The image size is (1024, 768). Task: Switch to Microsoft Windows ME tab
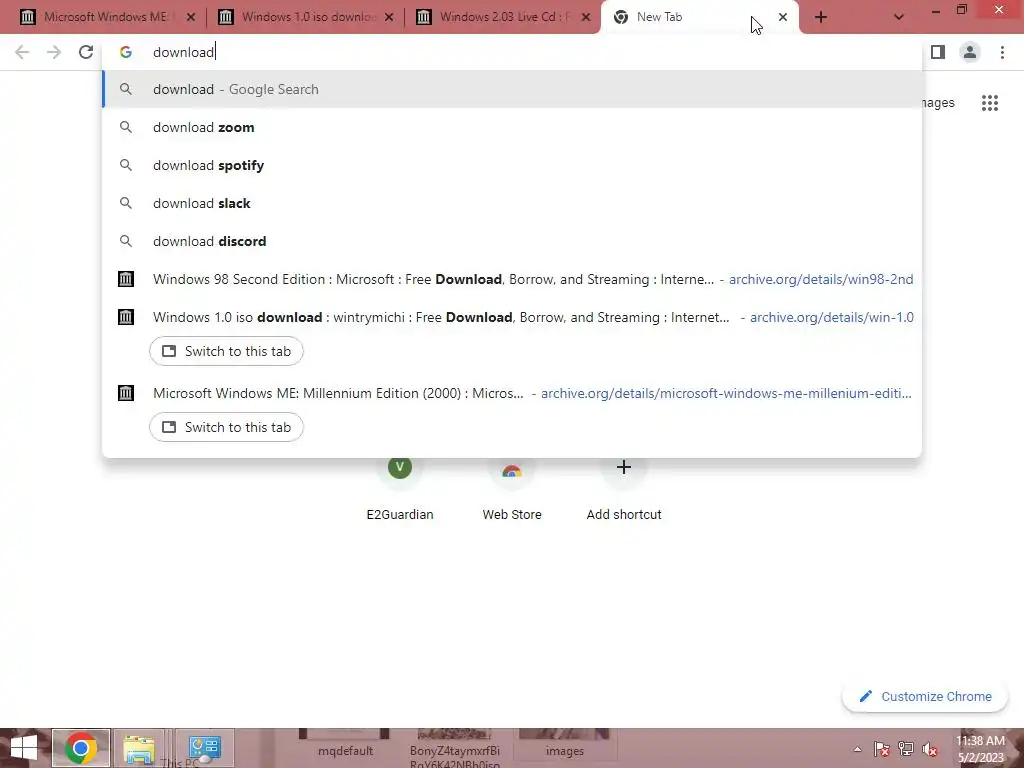[104, 17]
